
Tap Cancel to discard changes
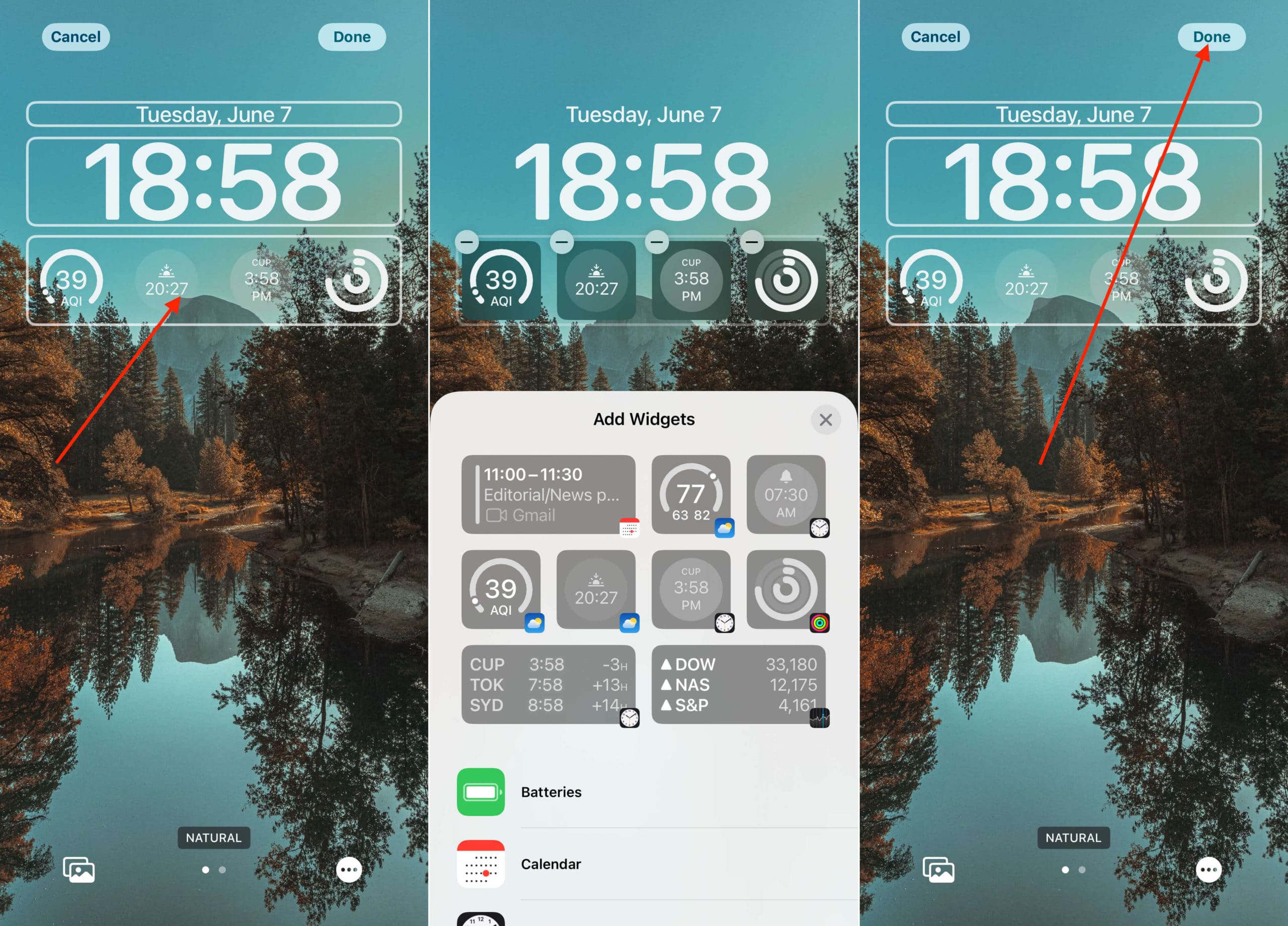(74, 37)
